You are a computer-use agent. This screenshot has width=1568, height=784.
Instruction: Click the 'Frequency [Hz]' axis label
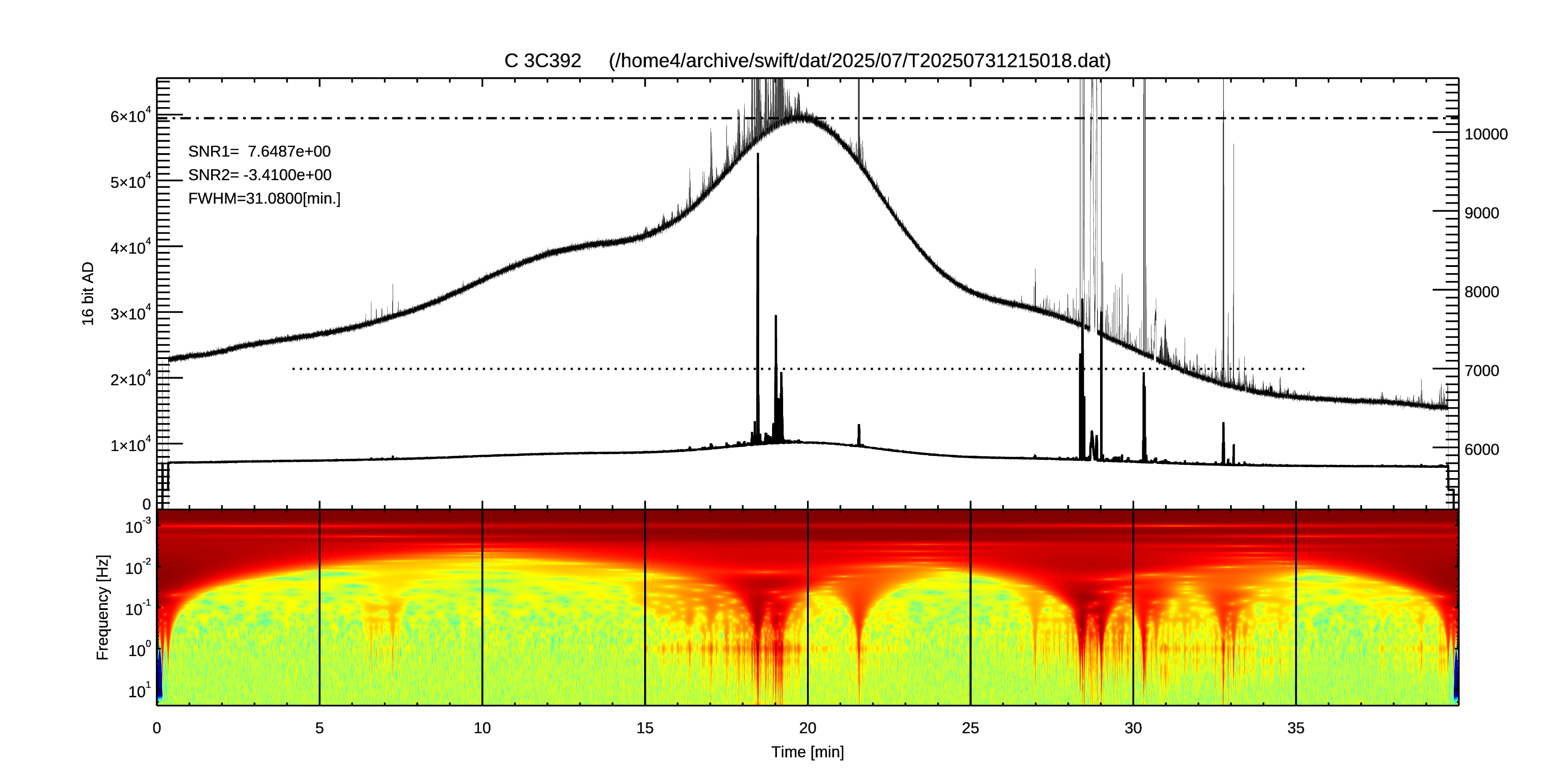click(x=103, y=607)
